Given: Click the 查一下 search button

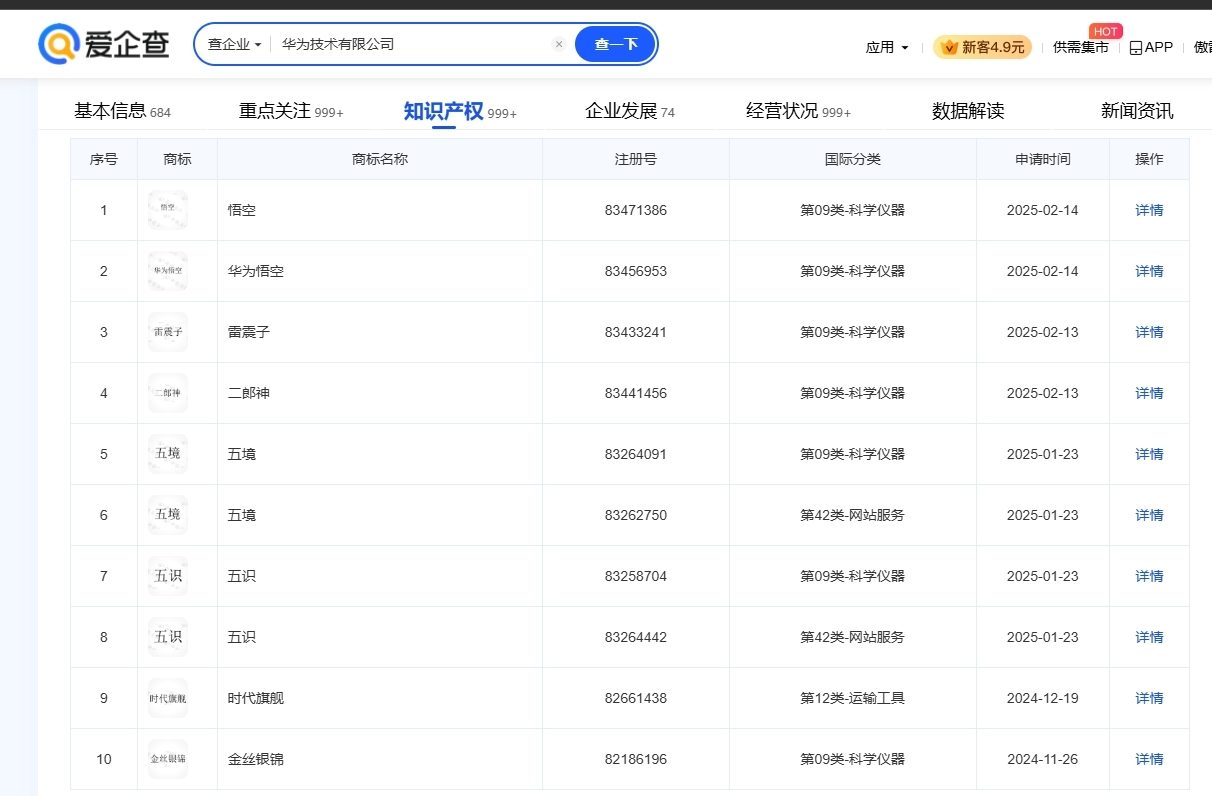Looking at the screenshot, I should tap(615, 44).
